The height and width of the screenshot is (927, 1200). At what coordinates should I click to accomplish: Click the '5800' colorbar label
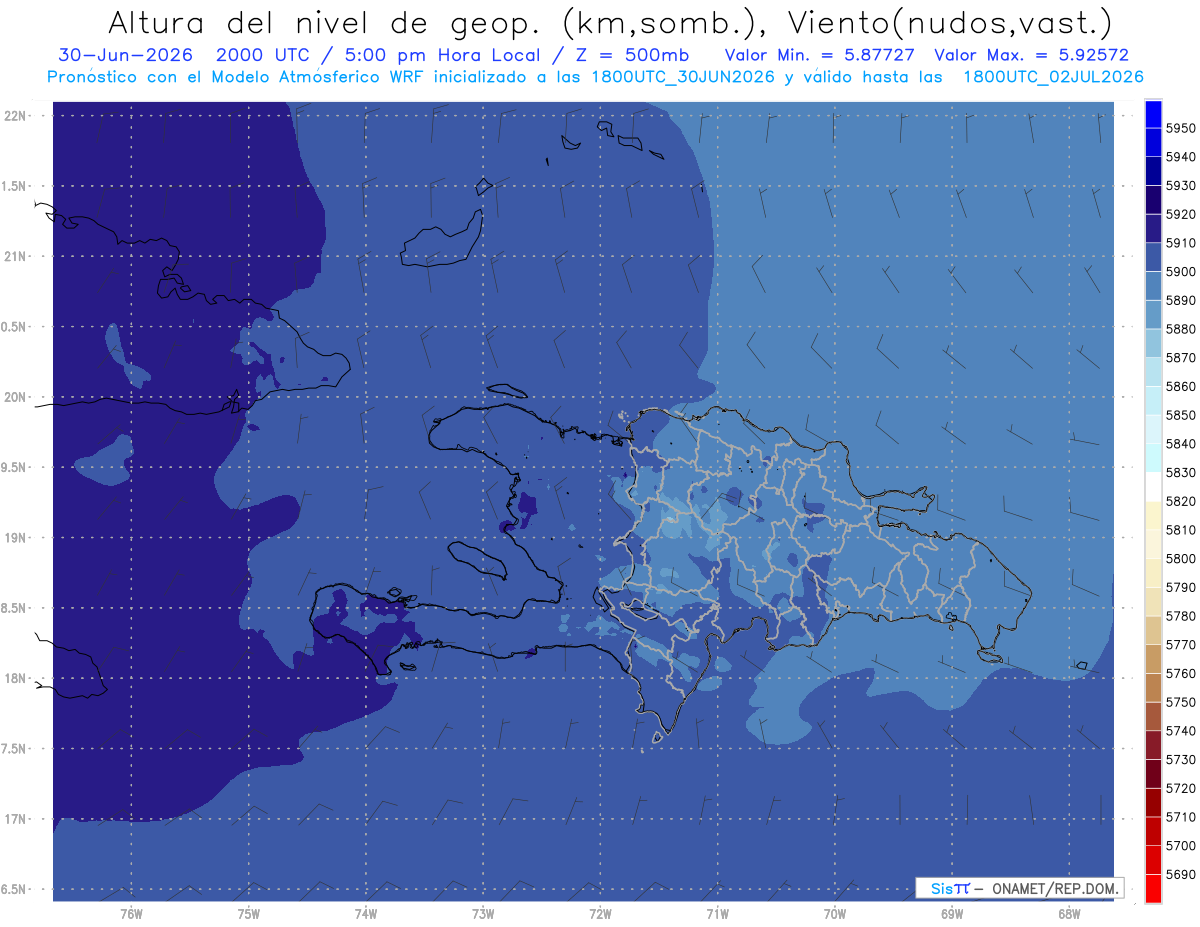point(1180,559)
